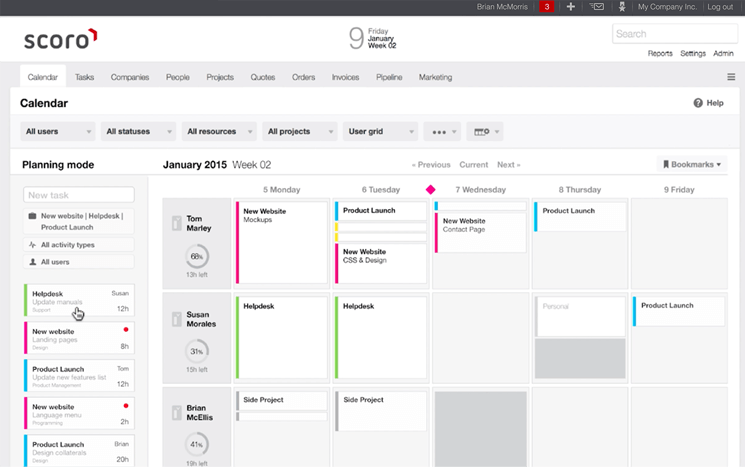745x467 pixels.
Task: Click the Current week link
Action: click(x=474, y=165)
